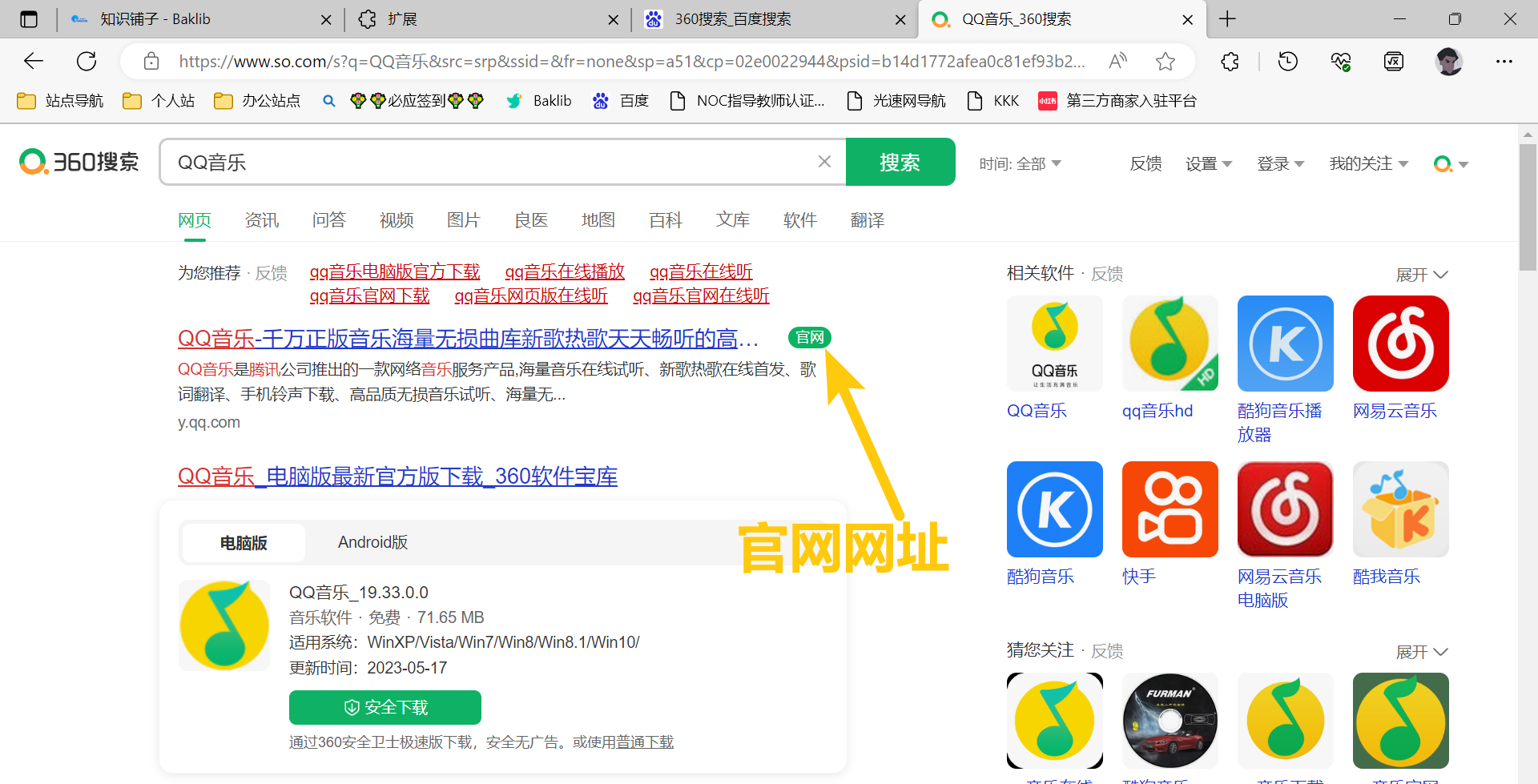The width and height of the screenshot is (1538, 784).
Task: Go back using the browser back arrow
Action: 34,61
